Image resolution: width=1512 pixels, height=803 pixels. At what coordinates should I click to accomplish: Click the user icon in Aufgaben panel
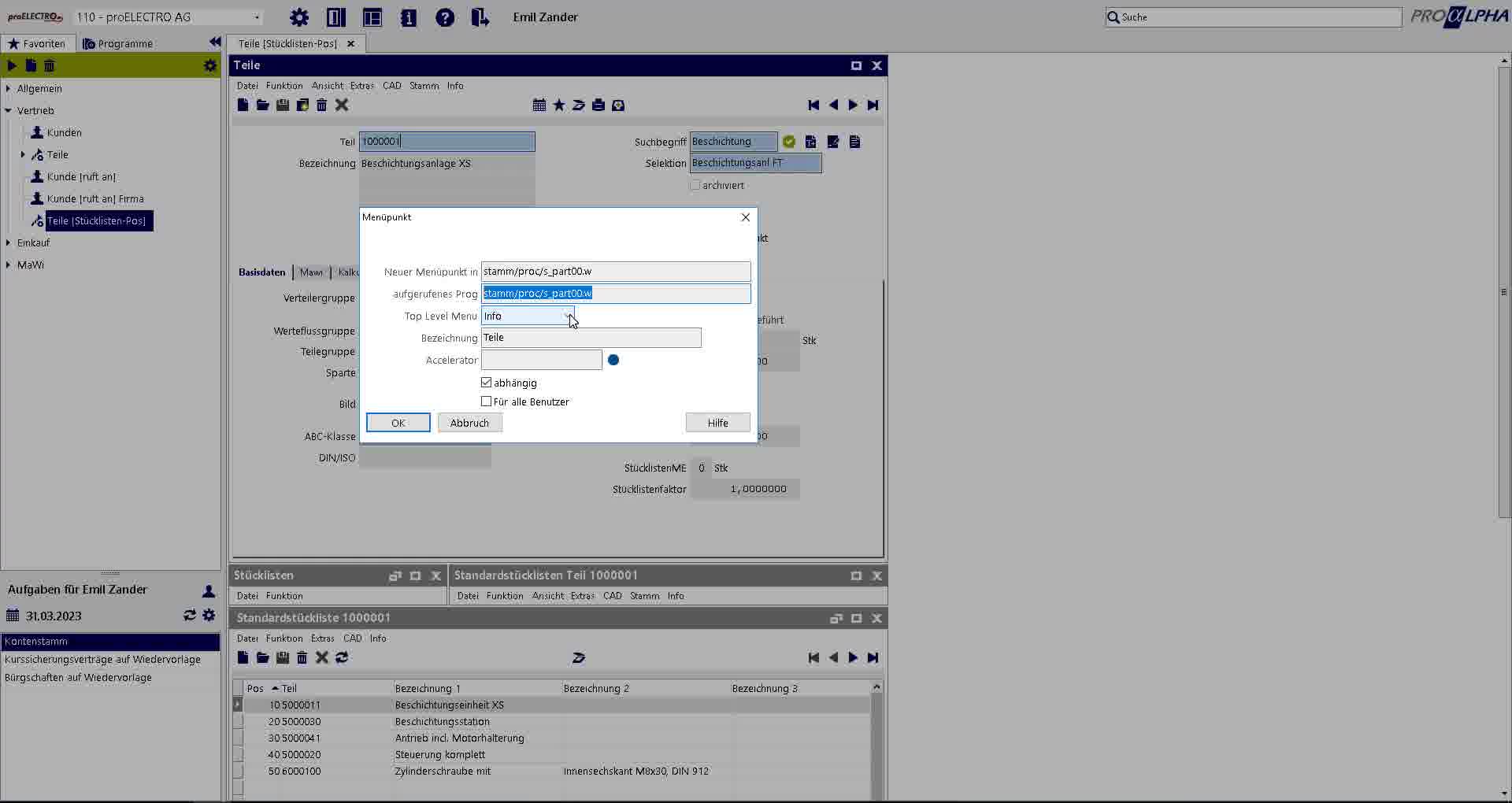(x=209, y=590)
